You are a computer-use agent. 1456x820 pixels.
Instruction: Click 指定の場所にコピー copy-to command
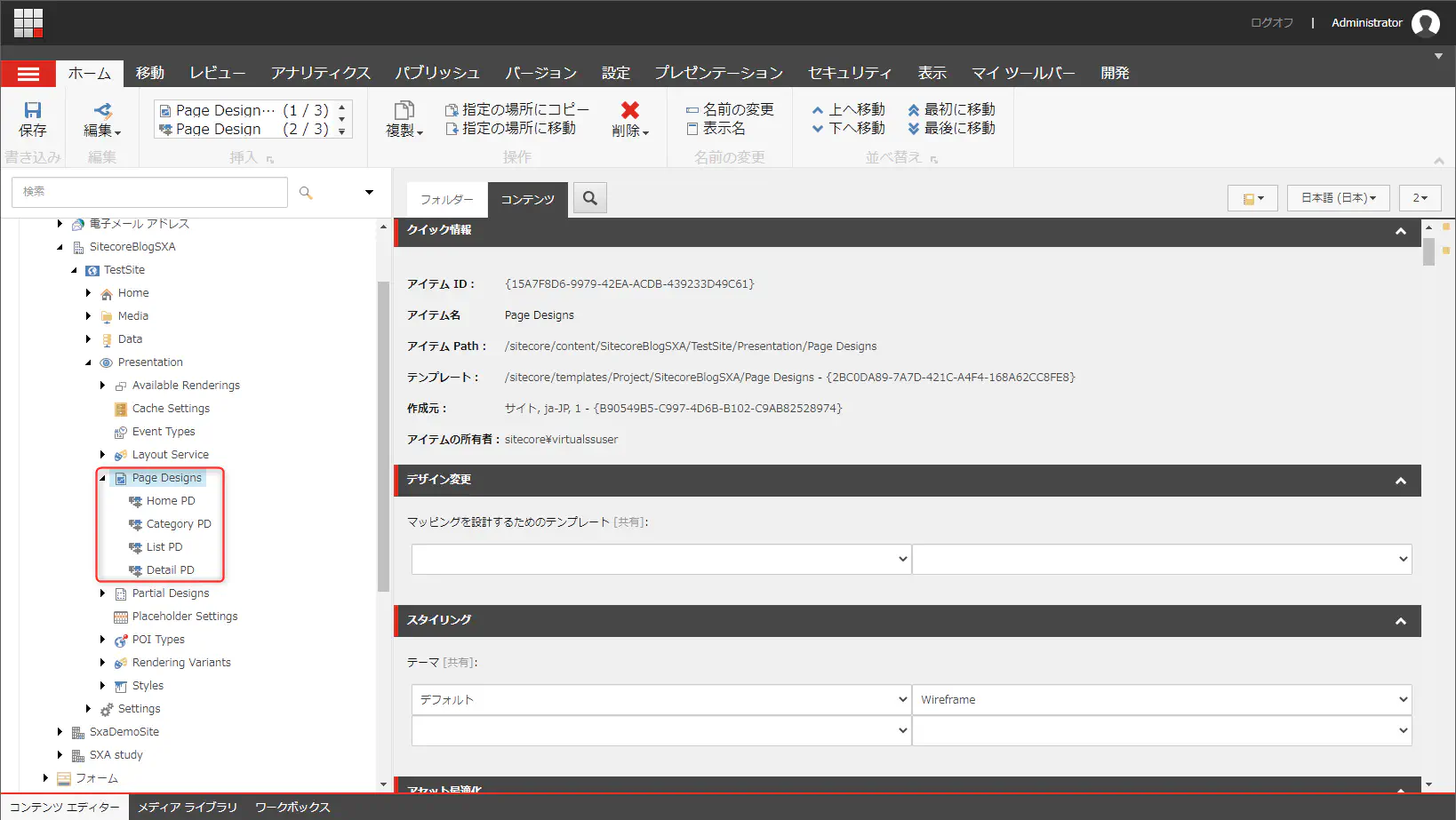click(517, 109)
